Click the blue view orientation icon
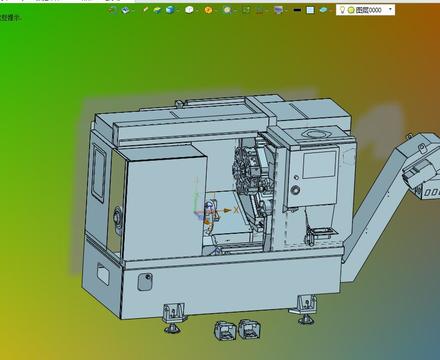 pos(125,10)
